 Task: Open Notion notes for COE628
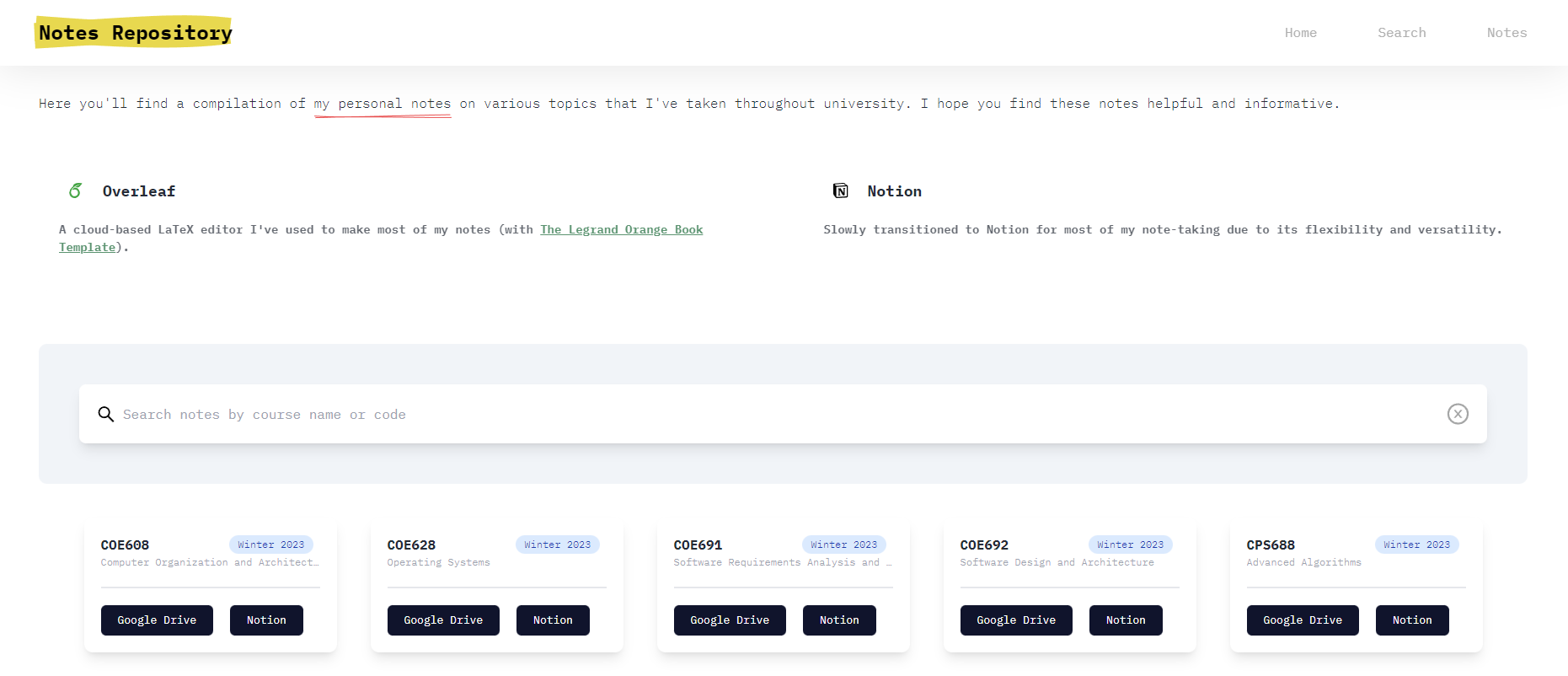[x=553, y=620]
